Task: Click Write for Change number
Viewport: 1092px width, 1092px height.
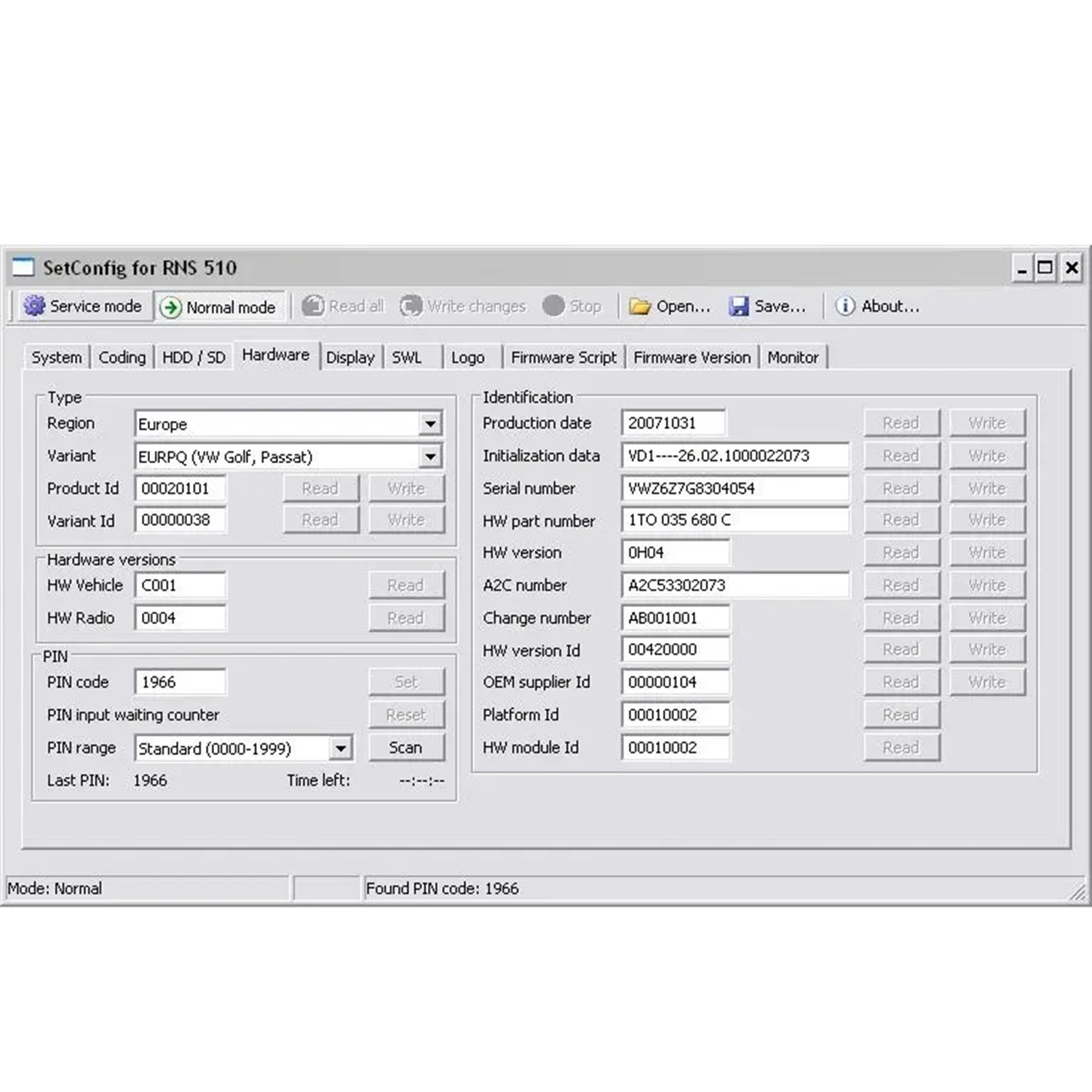Action: [x=987, y=618]
